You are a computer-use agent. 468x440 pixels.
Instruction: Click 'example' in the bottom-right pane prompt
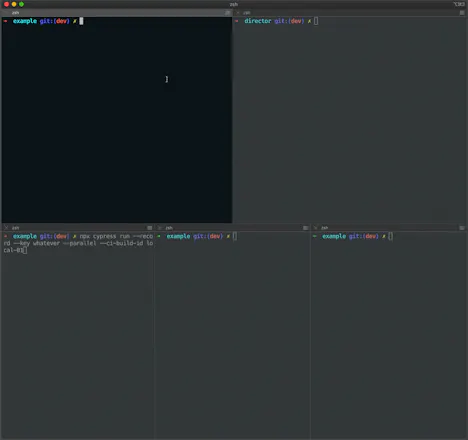pos(334,236)
